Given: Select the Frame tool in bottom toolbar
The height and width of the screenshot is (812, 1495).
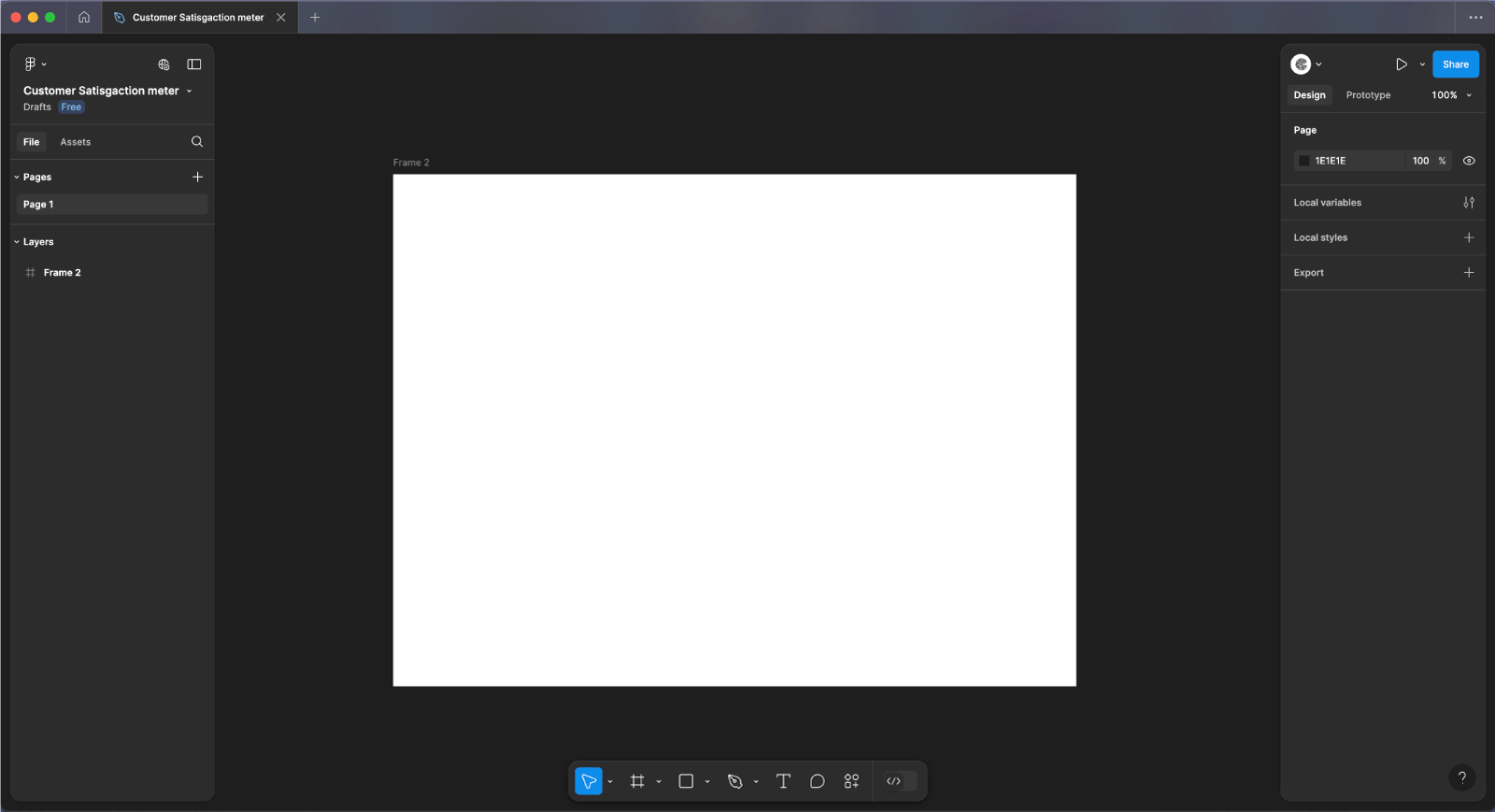Looking at the screenshot, I should [637, 781].
